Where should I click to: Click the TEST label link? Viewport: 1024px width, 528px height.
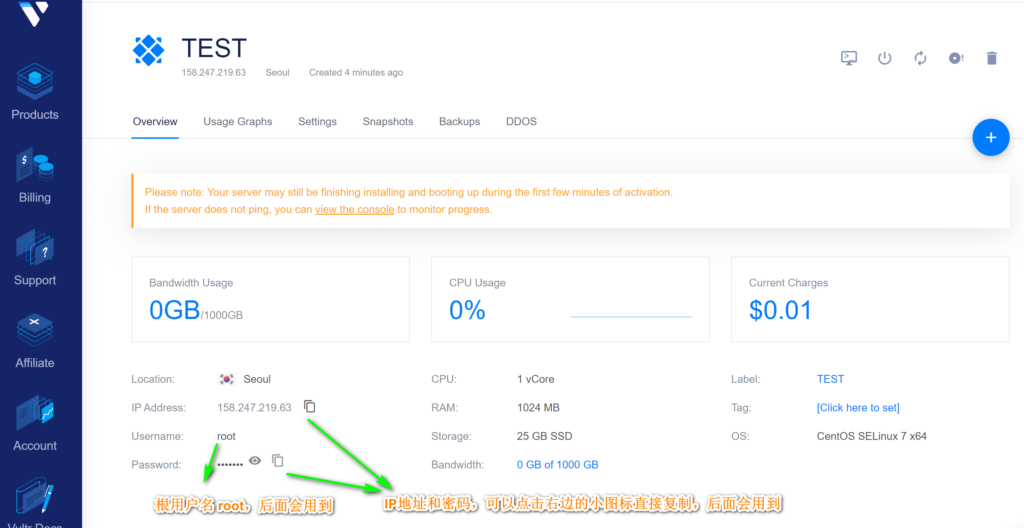pos(830,379)
